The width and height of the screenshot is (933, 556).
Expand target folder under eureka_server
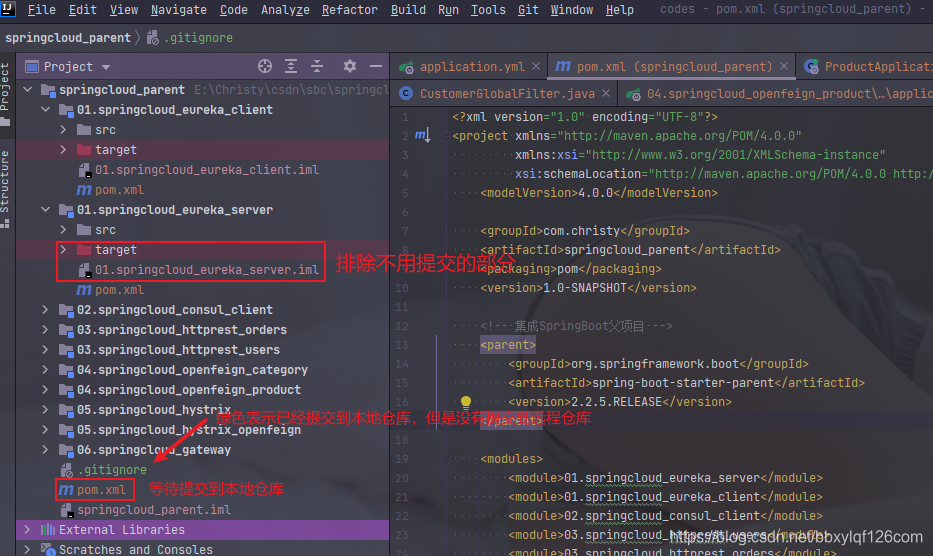click(x=64, y=249)
